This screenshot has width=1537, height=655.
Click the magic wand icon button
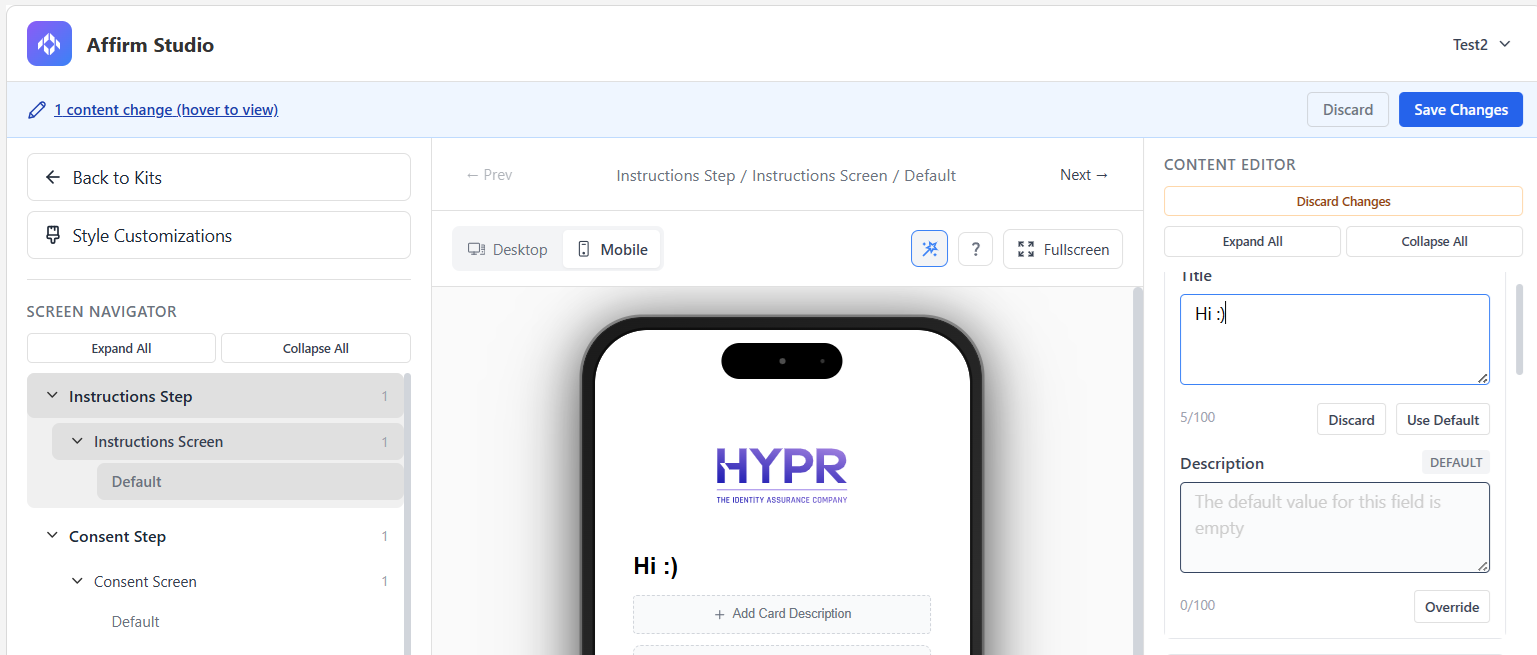click(x=929, y=249)
